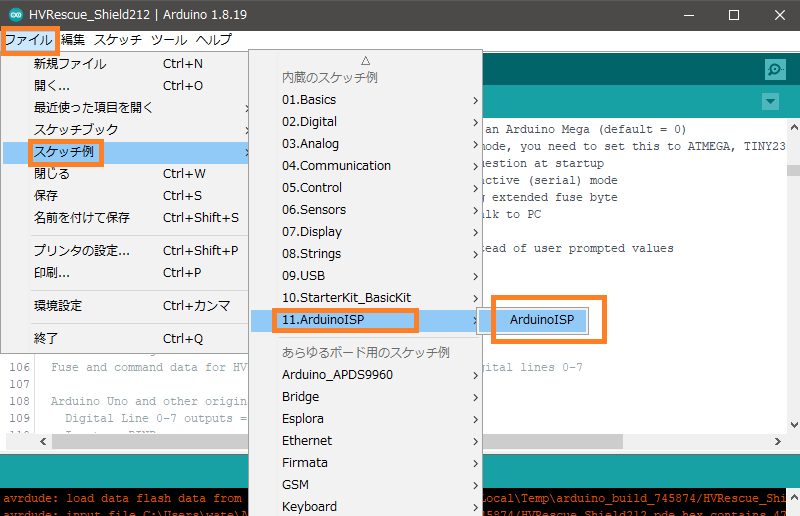Open Ethernet library examples
Viewport: 800px width, 516px height.
366,441
